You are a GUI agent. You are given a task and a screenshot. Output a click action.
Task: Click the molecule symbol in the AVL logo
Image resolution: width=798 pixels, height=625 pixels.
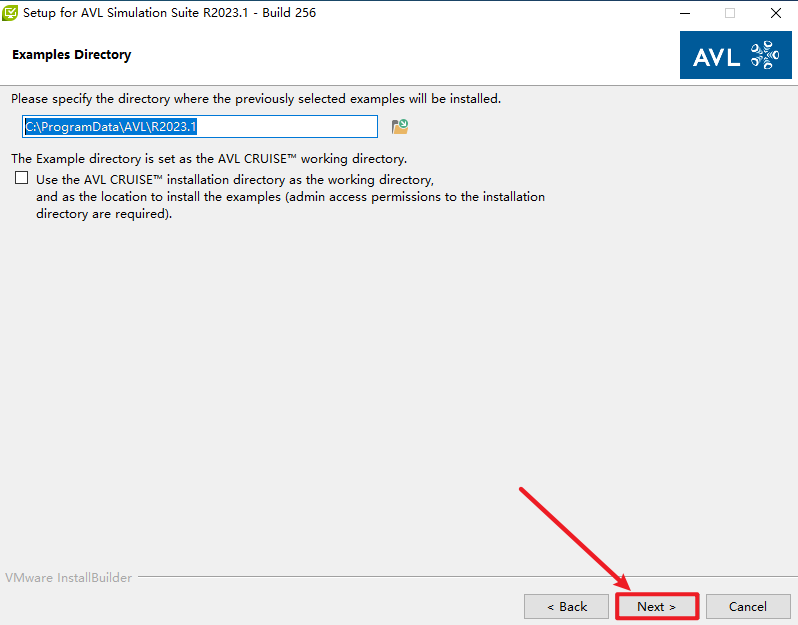tap(763, 55)
